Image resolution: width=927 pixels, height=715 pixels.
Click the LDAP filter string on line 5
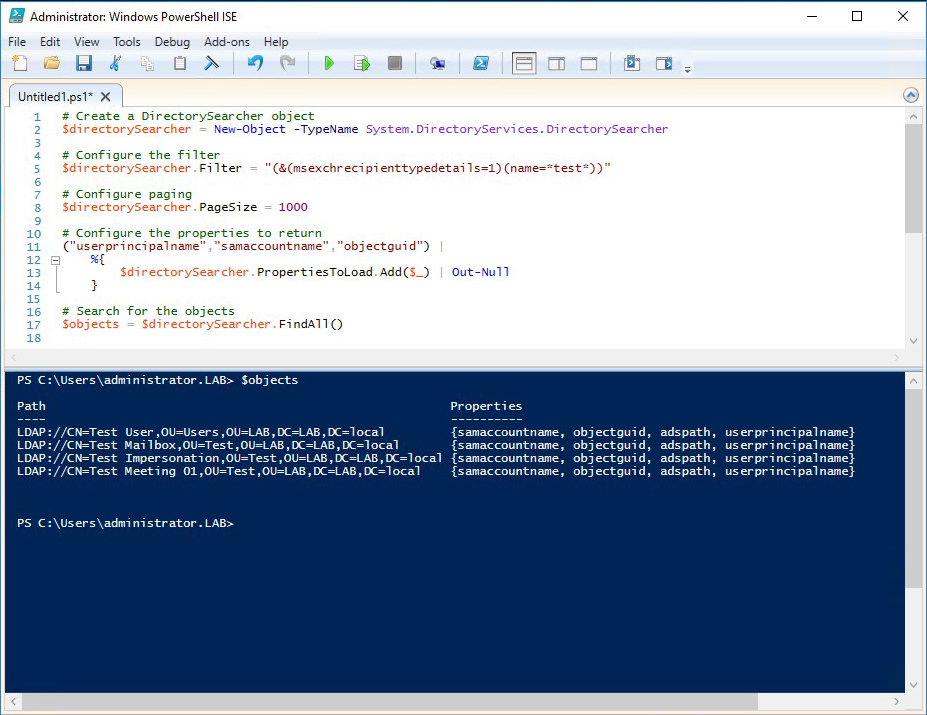437,168
